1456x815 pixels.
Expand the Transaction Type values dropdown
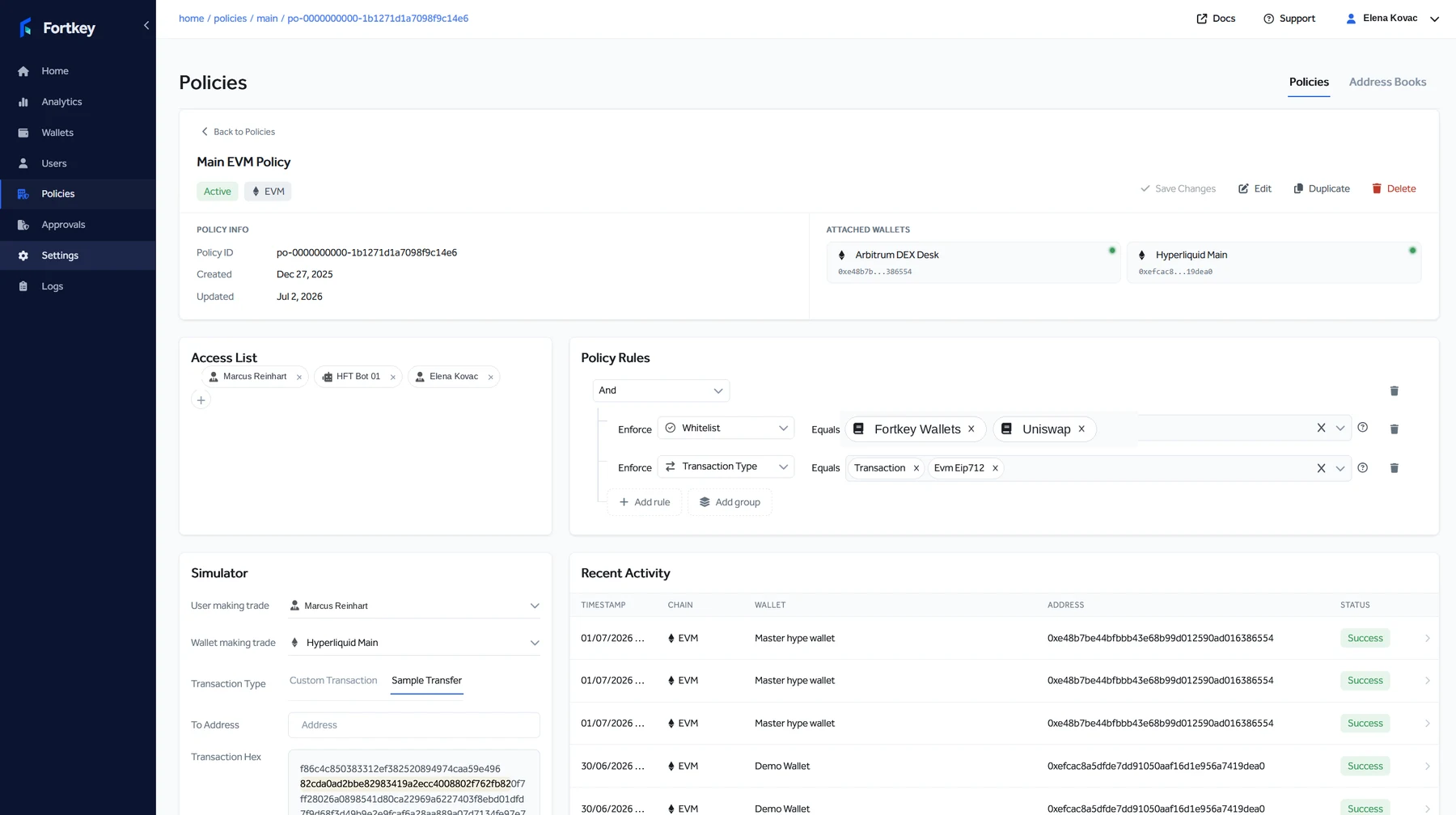[1340, 468]
